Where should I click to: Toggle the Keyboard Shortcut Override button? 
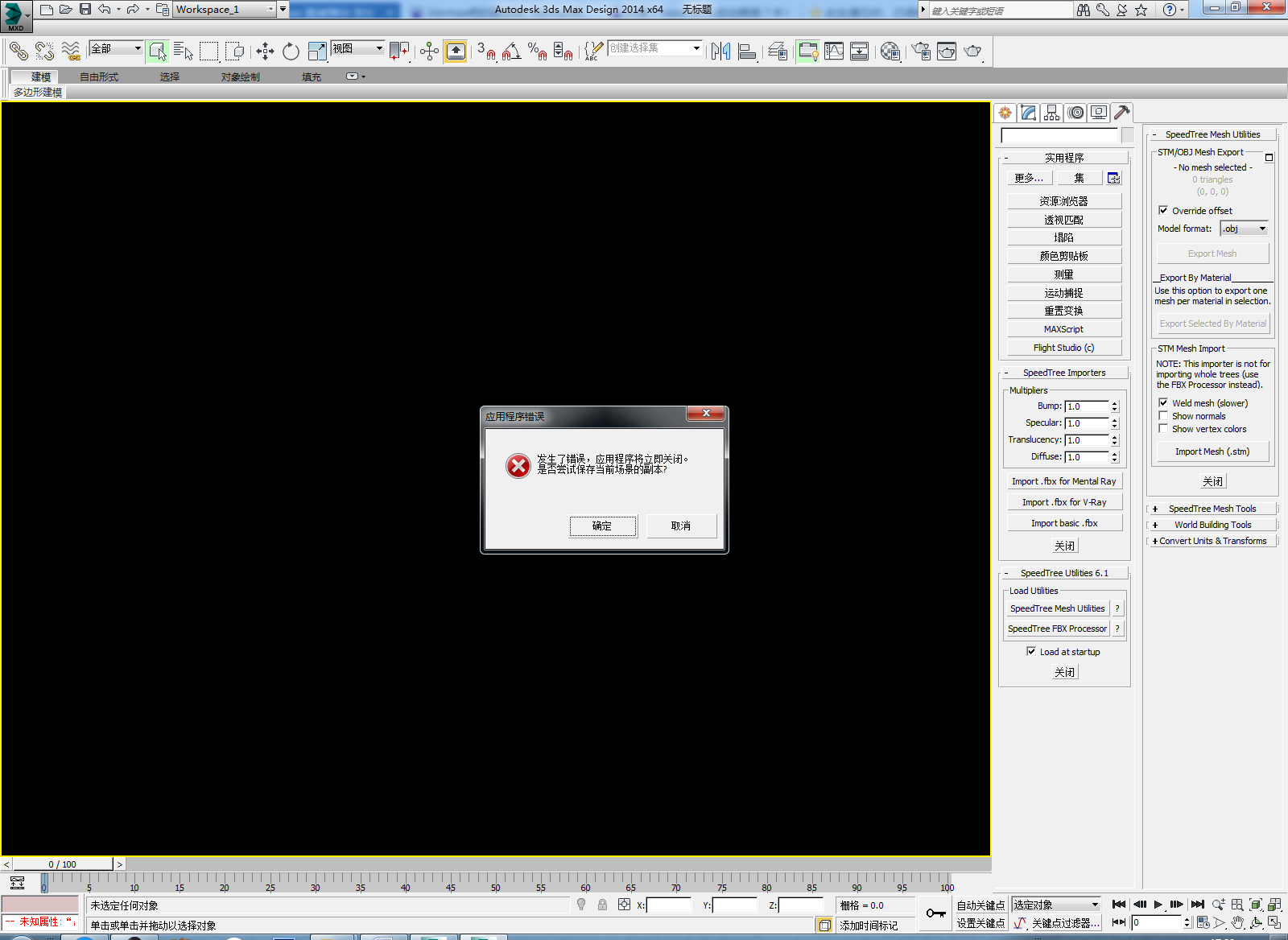point(456,52)
